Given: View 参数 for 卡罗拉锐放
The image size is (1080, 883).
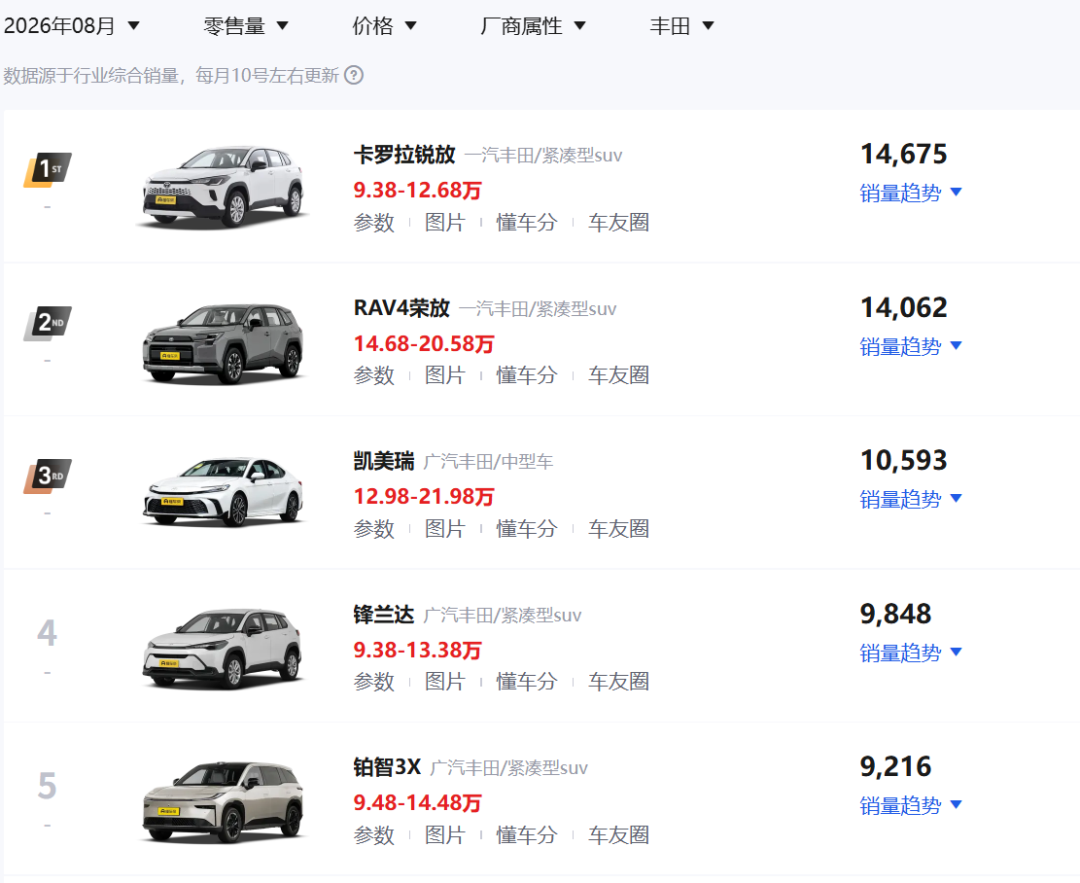Looking at the screenshot, I should tap(374, 222).
